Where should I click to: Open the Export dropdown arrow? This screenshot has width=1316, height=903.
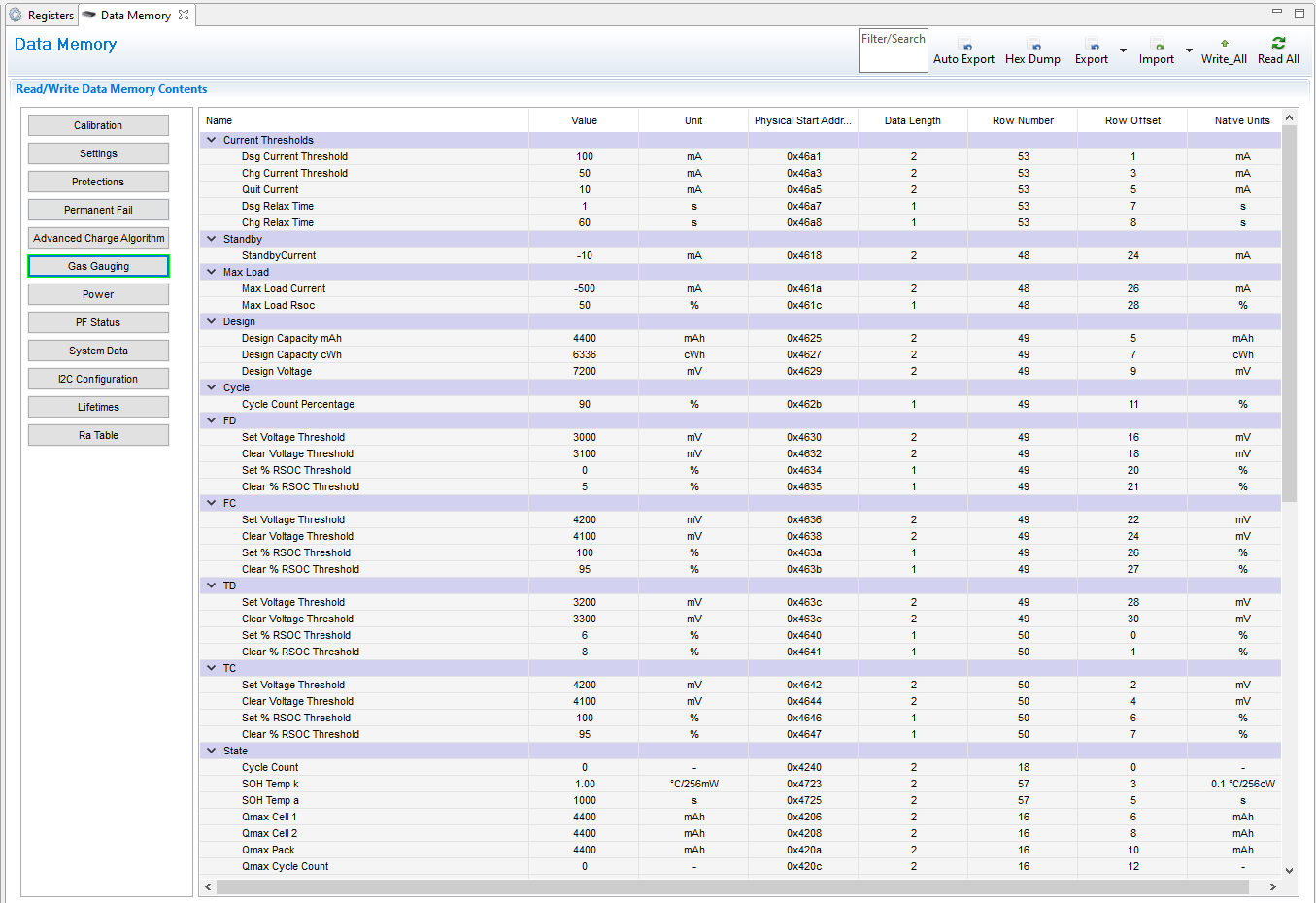coord(1123,50)
